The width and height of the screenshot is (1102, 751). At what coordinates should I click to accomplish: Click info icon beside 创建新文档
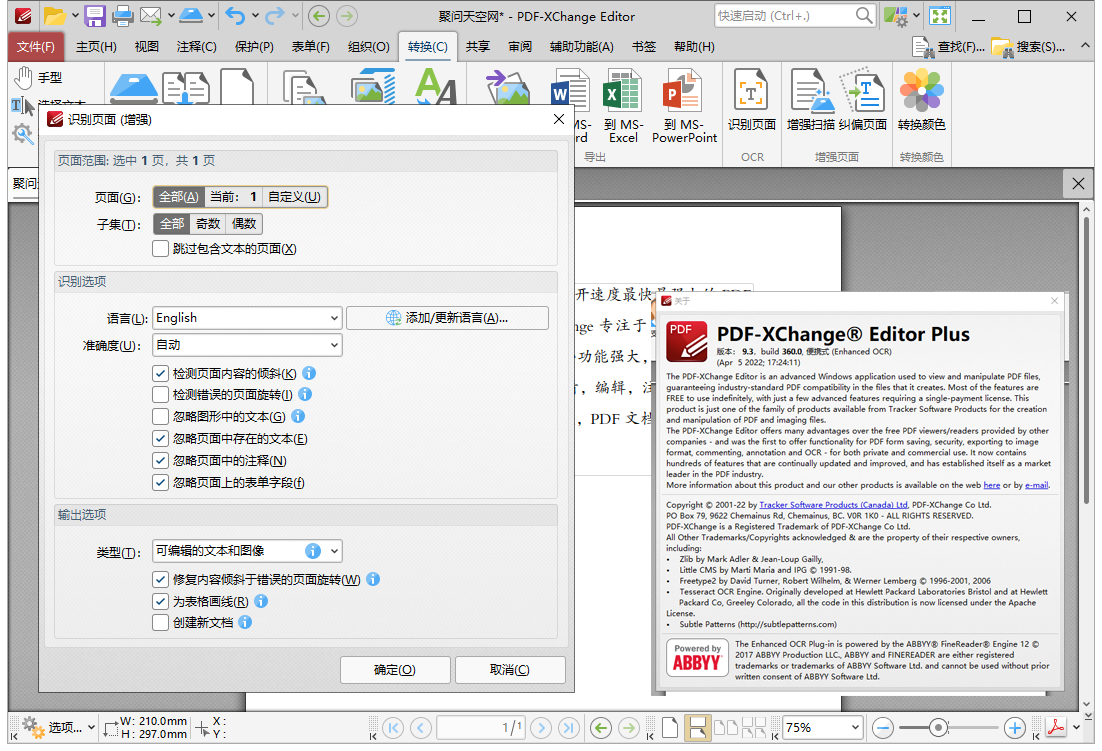(245, 622)
